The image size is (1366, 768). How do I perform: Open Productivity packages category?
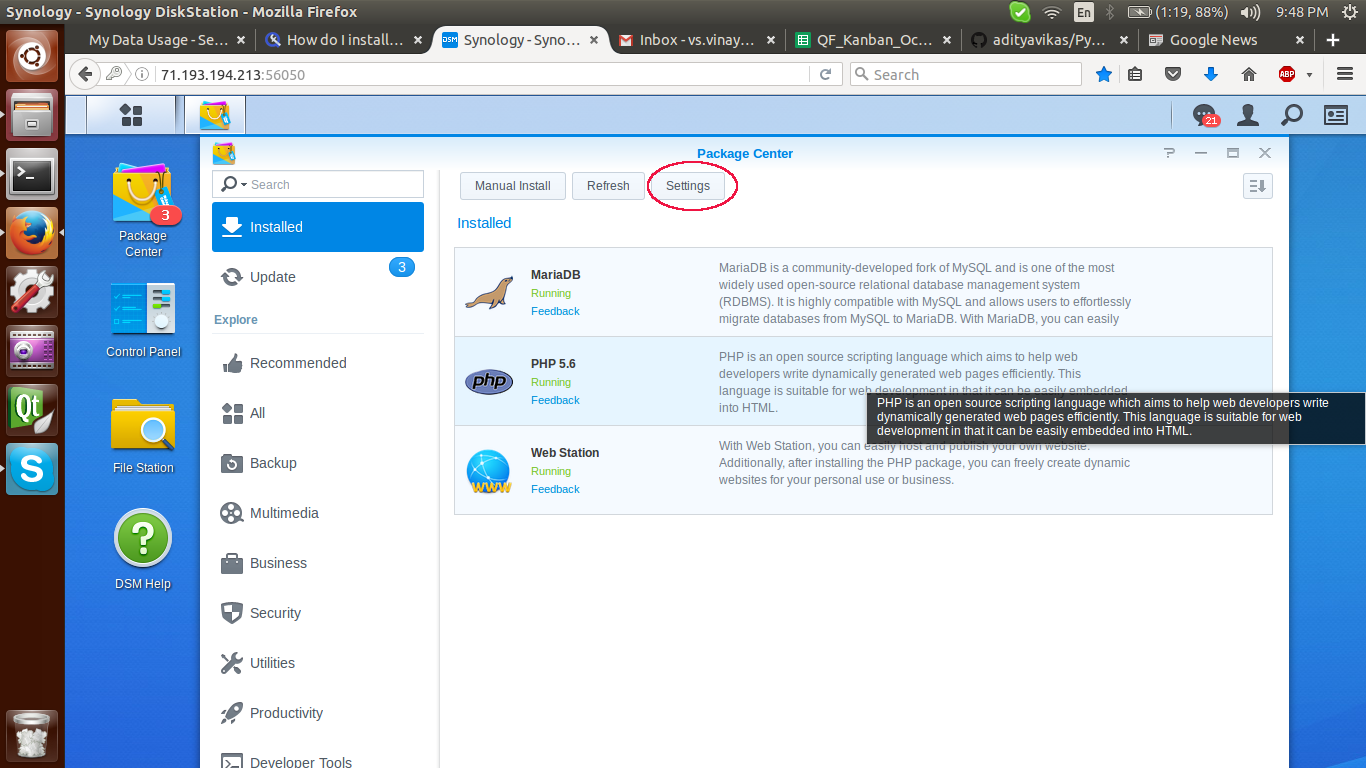tap(318, 713)
